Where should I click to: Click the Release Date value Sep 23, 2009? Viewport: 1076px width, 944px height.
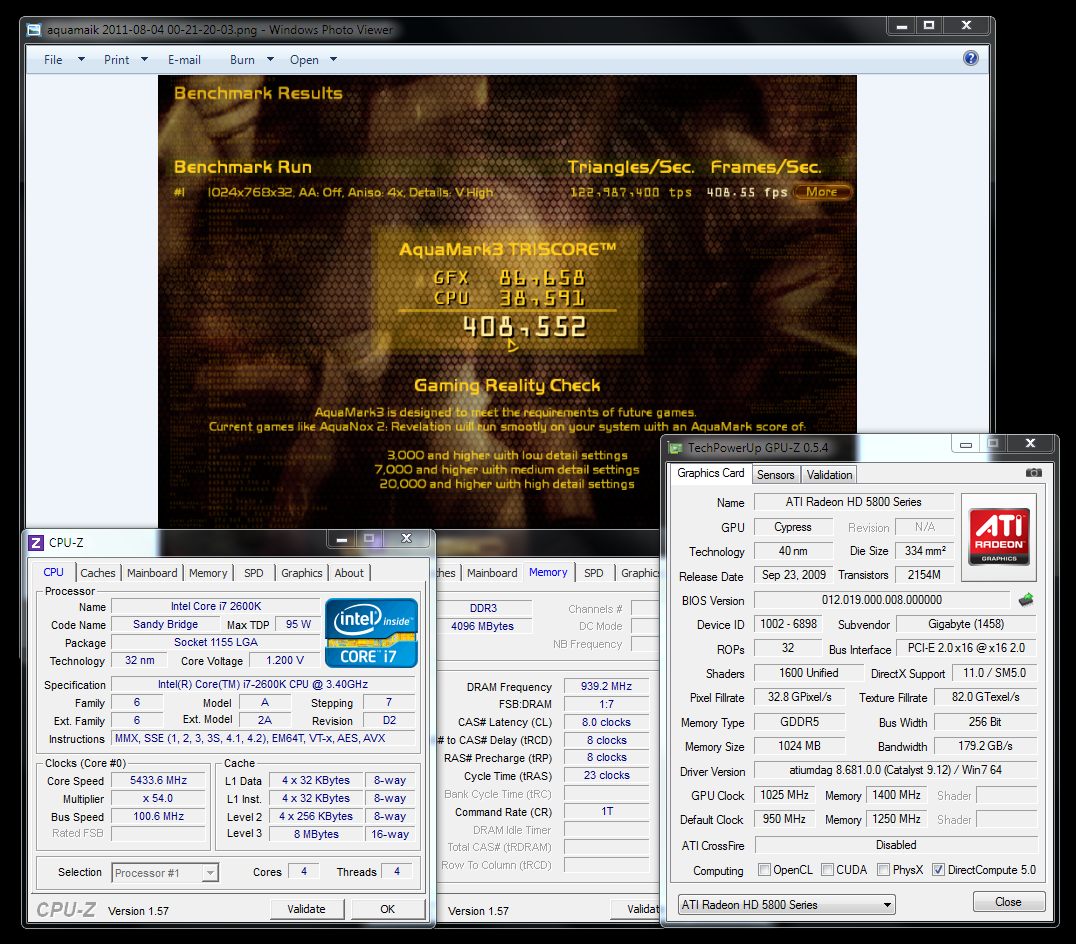tap(793, 575)
